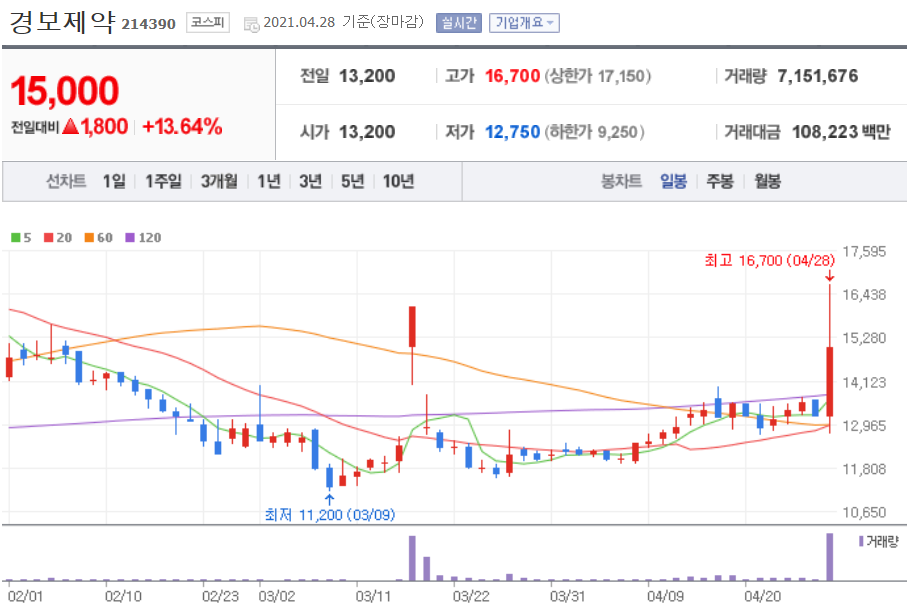Click the purple 120-day moving average swatch

[x=130, y=237]
